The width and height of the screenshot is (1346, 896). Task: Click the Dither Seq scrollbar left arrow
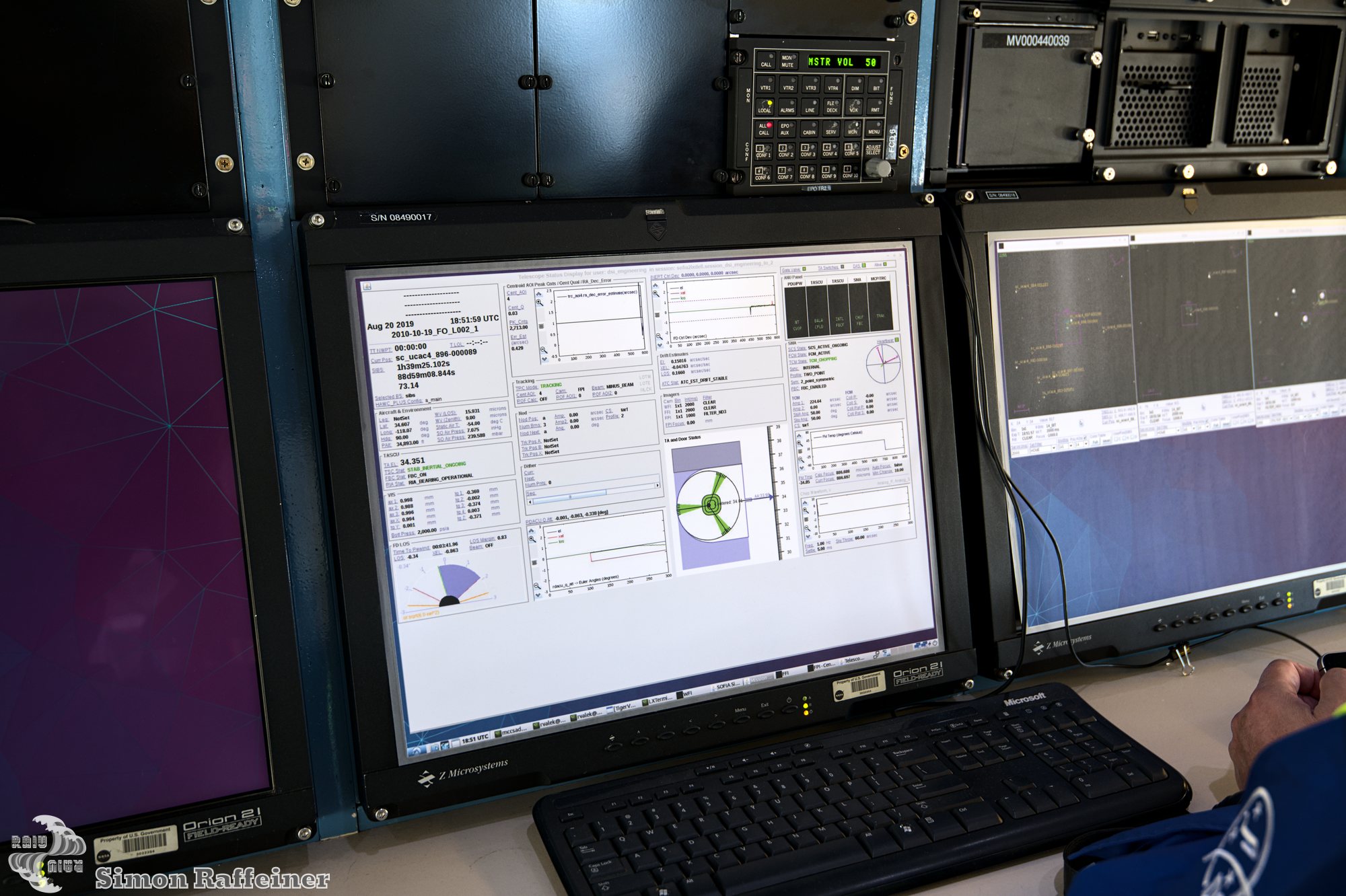coord(530,502)
